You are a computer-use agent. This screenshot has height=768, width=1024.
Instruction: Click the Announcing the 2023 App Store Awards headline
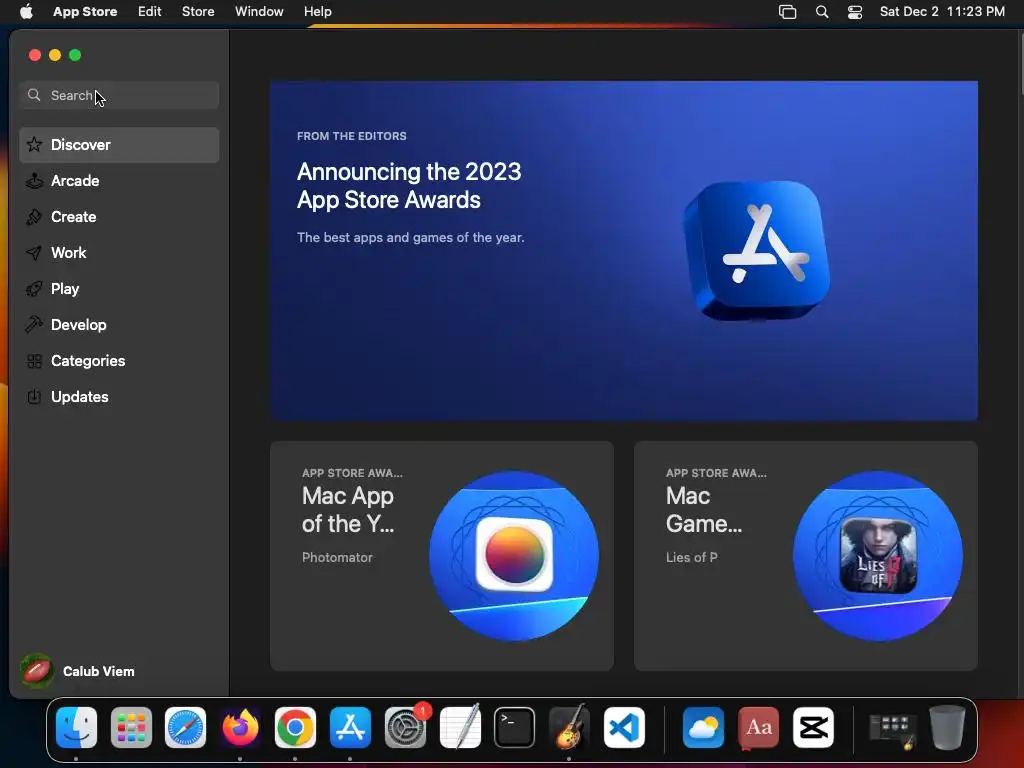point(409,185)
